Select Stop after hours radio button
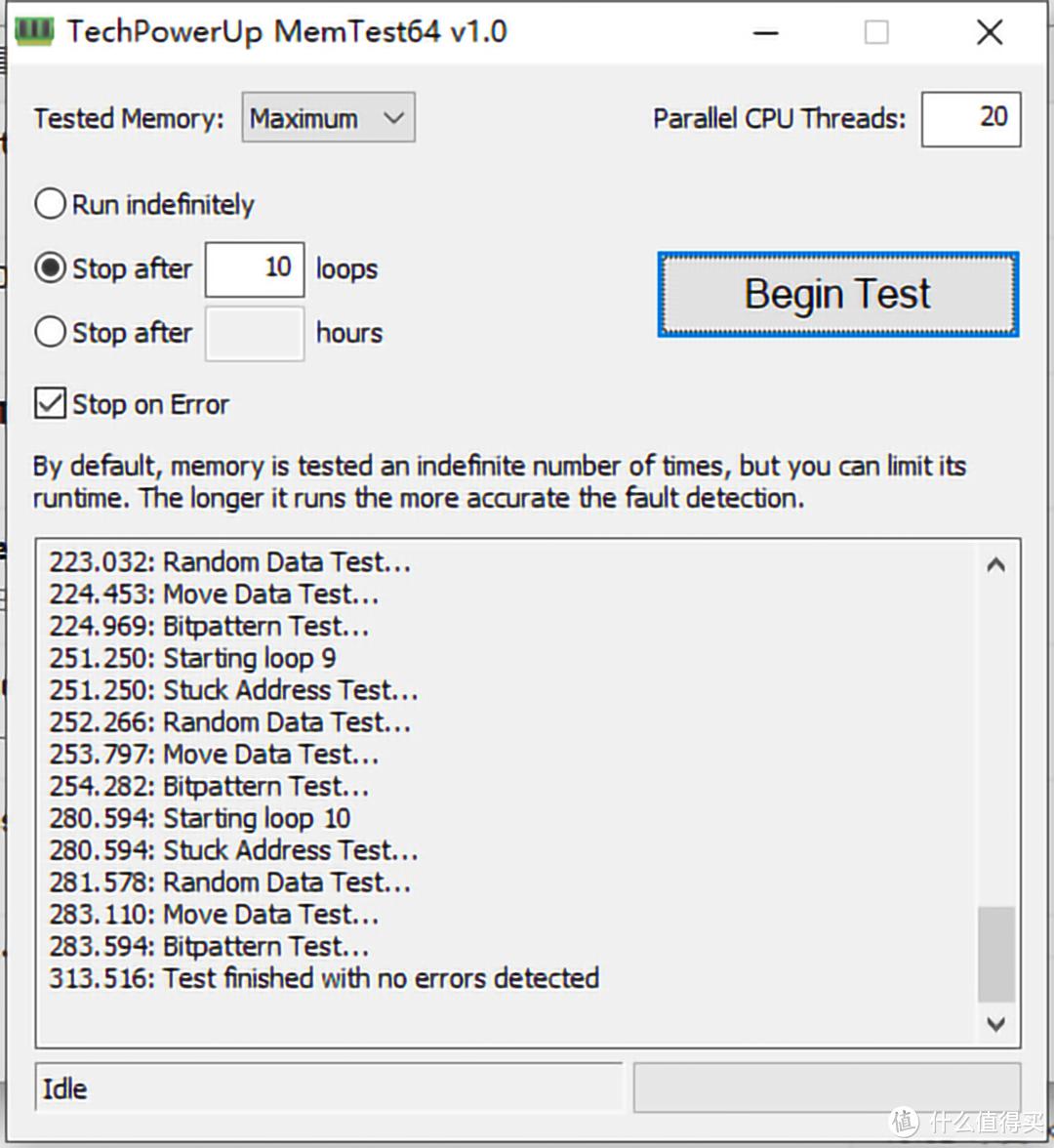The height and width of the screenshot is (1148, 1054). click(50, 333)
